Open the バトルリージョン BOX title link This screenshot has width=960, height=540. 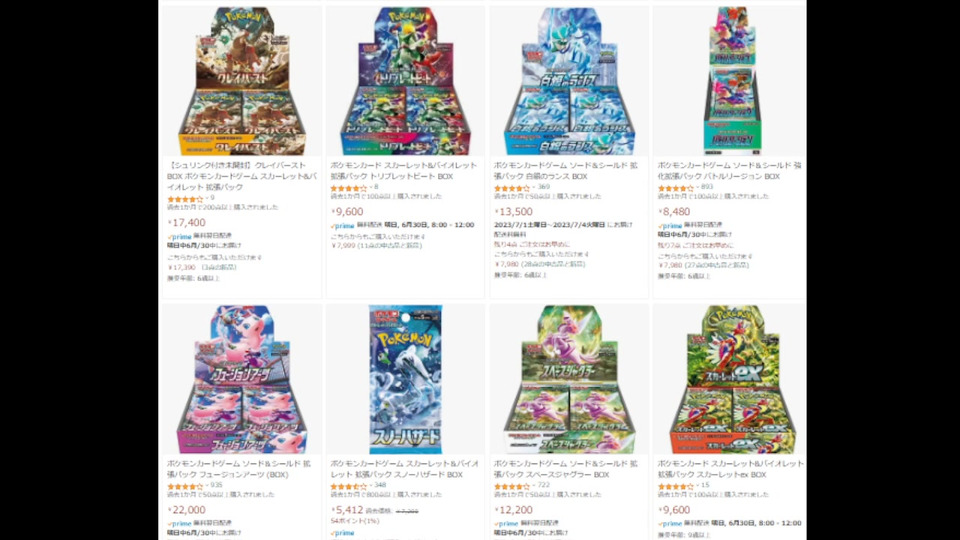tap(729, 171)
